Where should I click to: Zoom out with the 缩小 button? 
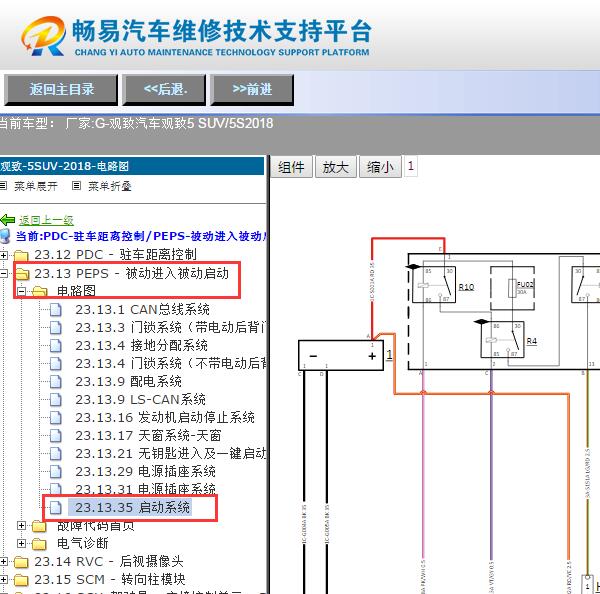coord(380,167)
